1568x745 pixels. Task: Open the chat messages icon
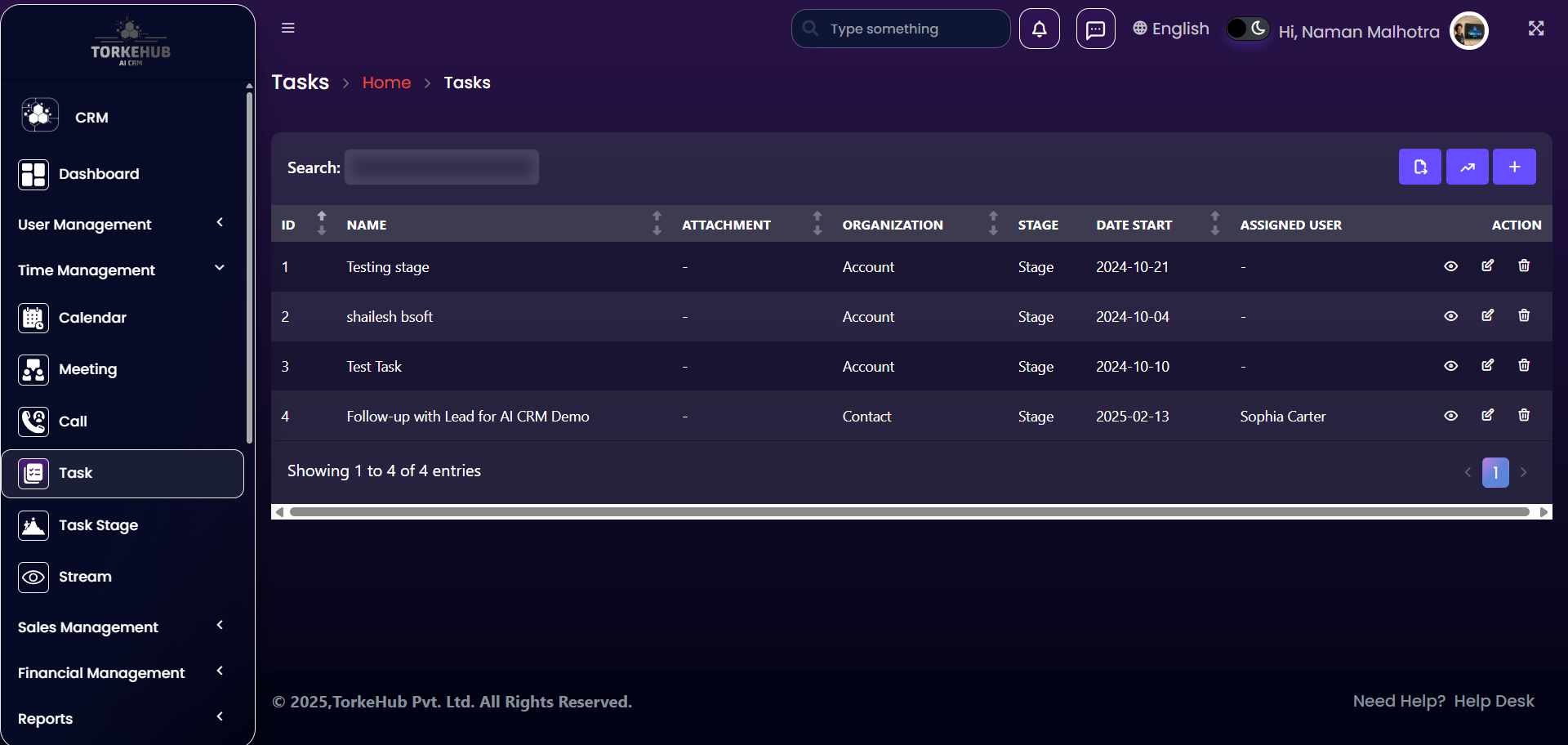click(1095, 29)
